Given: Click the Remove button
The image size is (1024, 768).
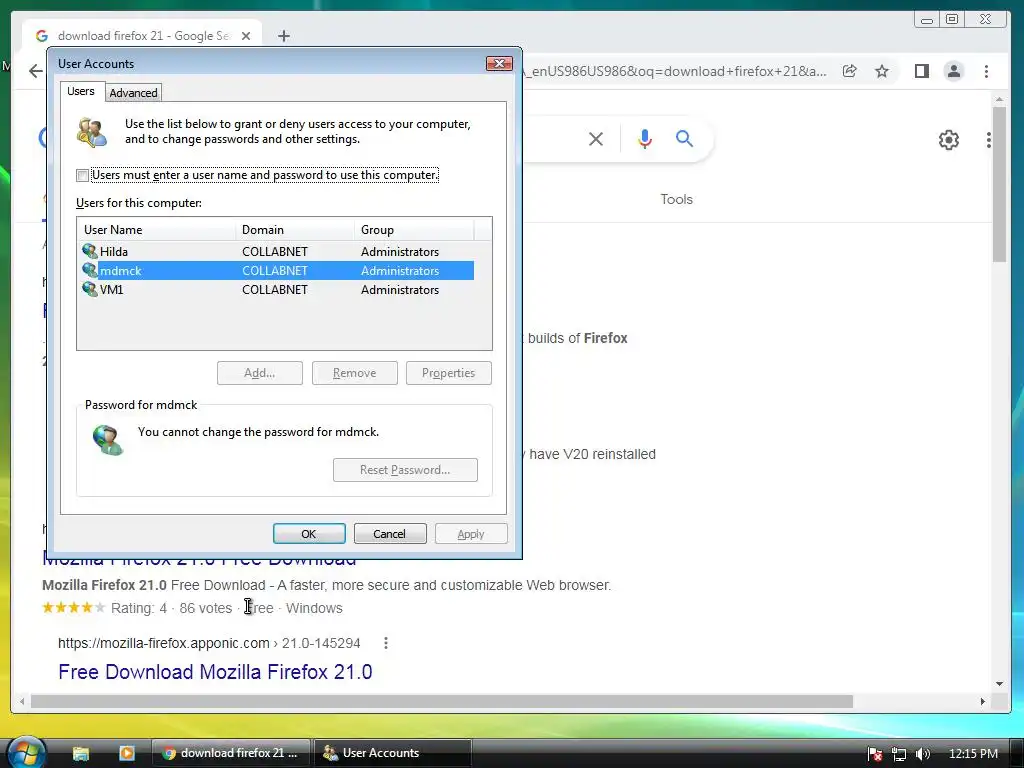Looking at the screenshot, I should tap(355, 373).
